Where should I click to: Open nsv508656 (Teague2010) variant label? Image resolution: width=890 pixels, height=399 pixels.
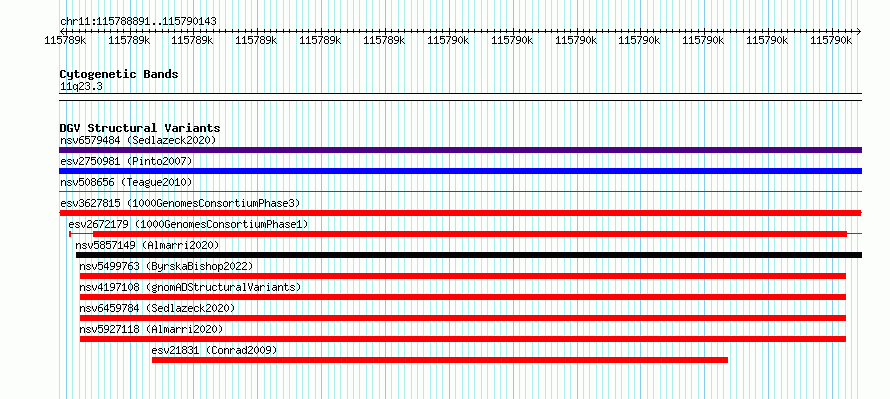point(126,182)
